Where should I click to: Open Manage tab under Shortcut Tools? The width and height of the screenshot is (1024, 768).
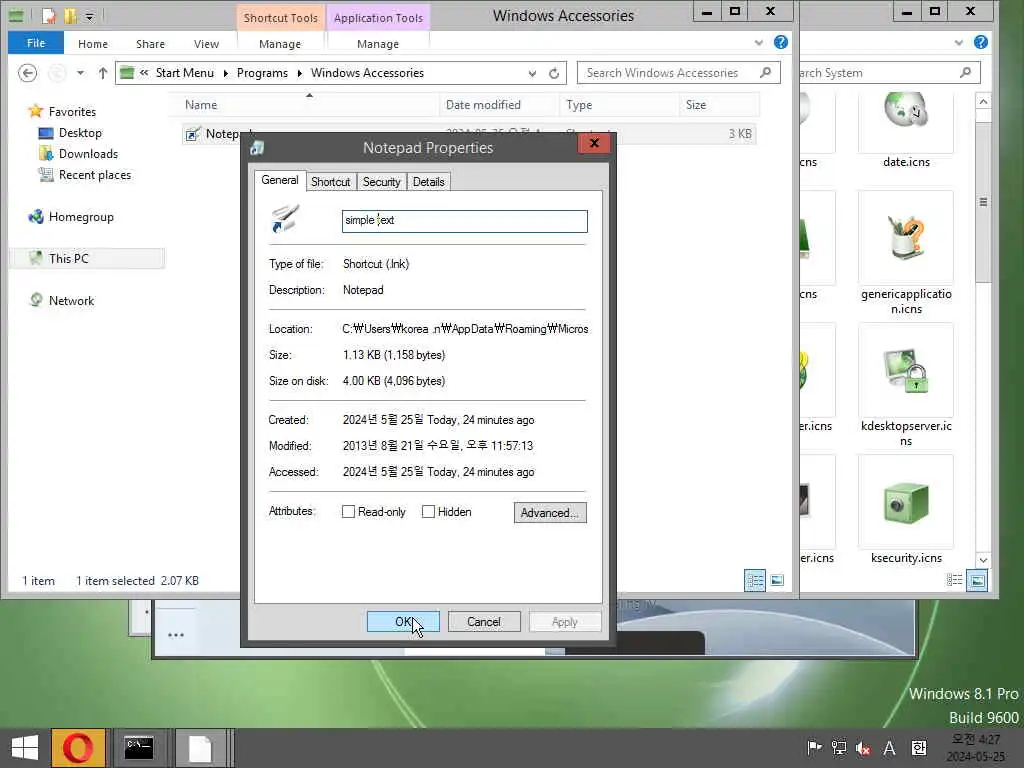point(280,44)
